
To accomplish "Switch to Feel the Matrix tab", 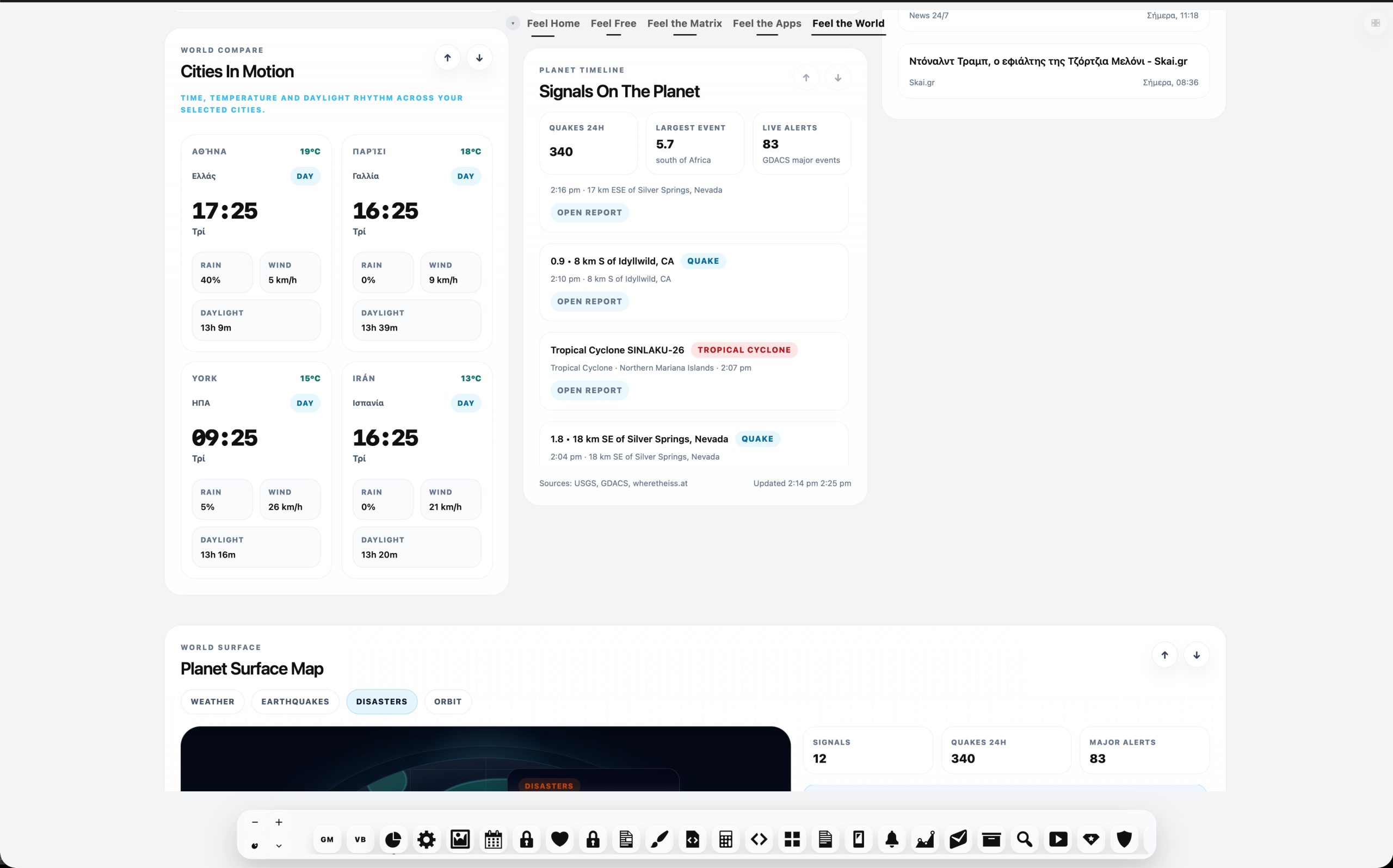I will coord(685,23).
